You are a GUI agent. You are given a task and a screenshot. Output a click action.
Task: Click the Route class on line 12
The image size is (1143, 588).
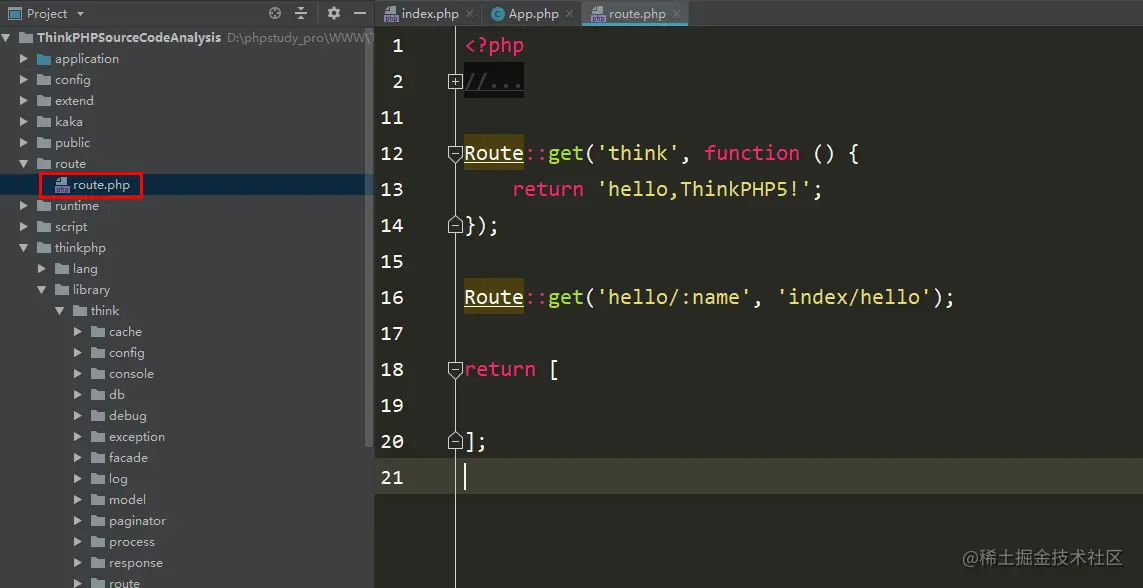coord(494,153)
